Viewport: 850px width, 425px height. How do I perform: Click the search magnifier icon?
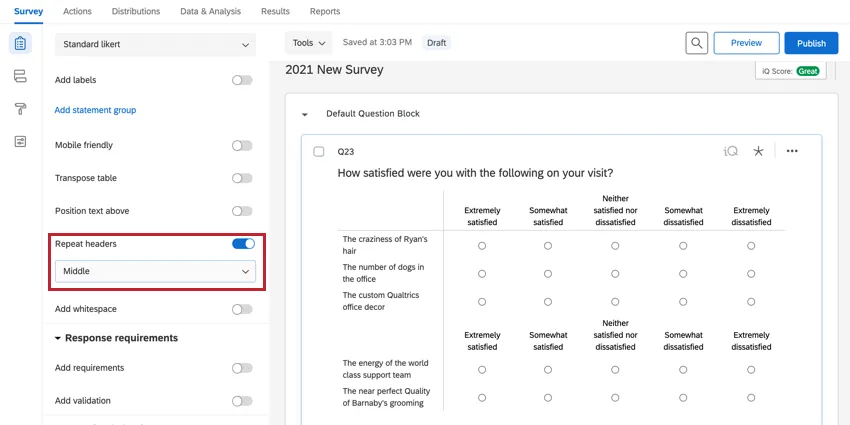697,43
